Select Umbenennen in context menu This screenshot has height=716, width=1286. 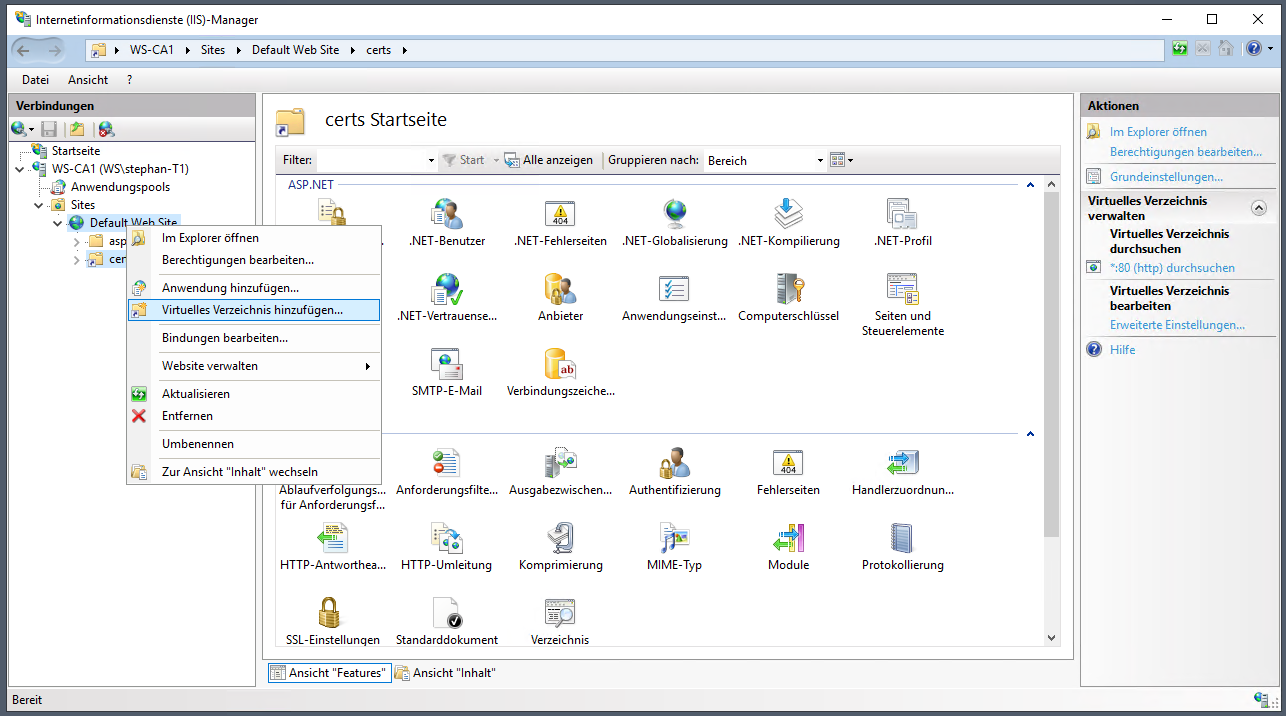pos(254,444)
